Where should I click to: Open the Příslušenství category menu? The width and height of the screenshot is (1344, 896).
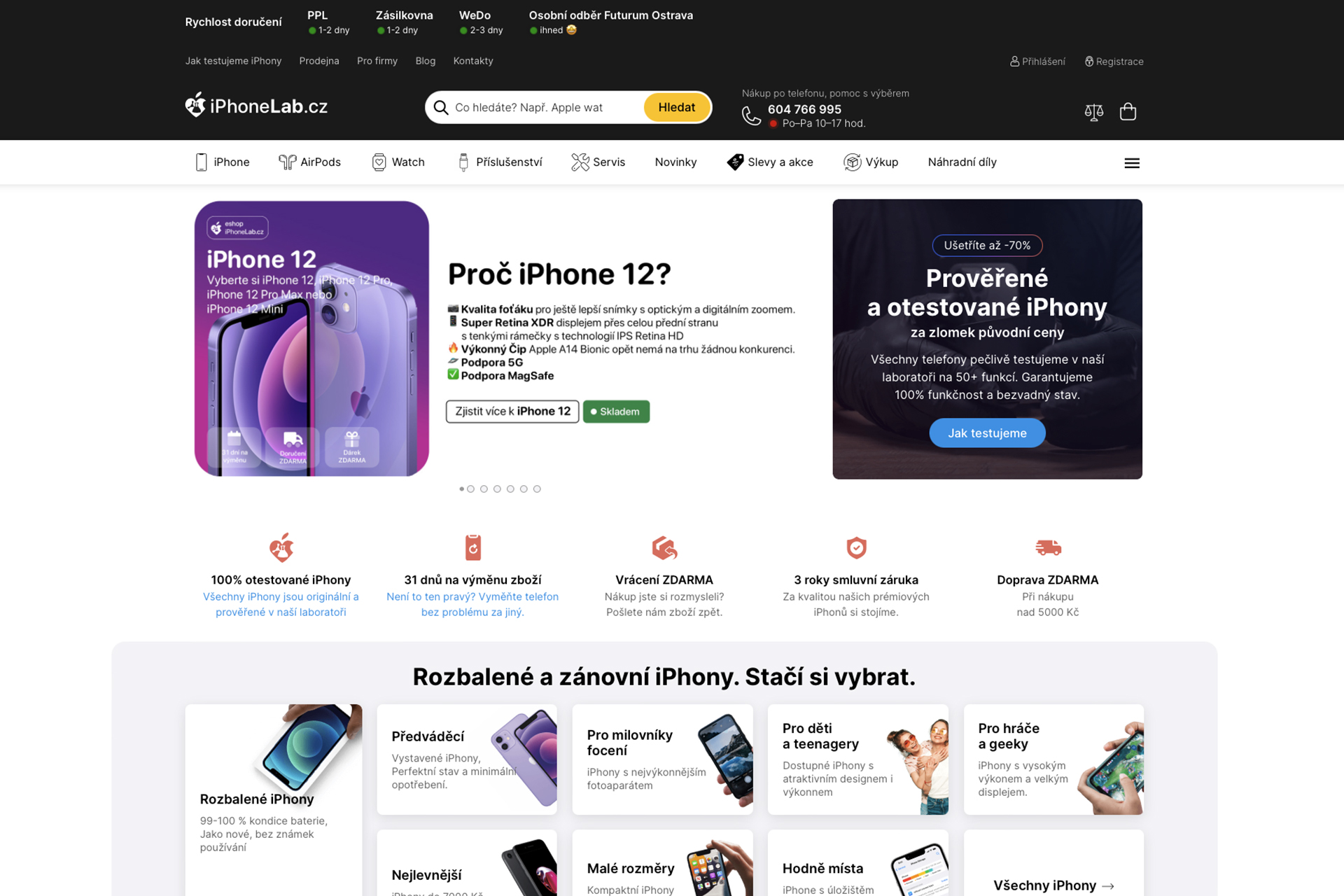click(500, 162)
